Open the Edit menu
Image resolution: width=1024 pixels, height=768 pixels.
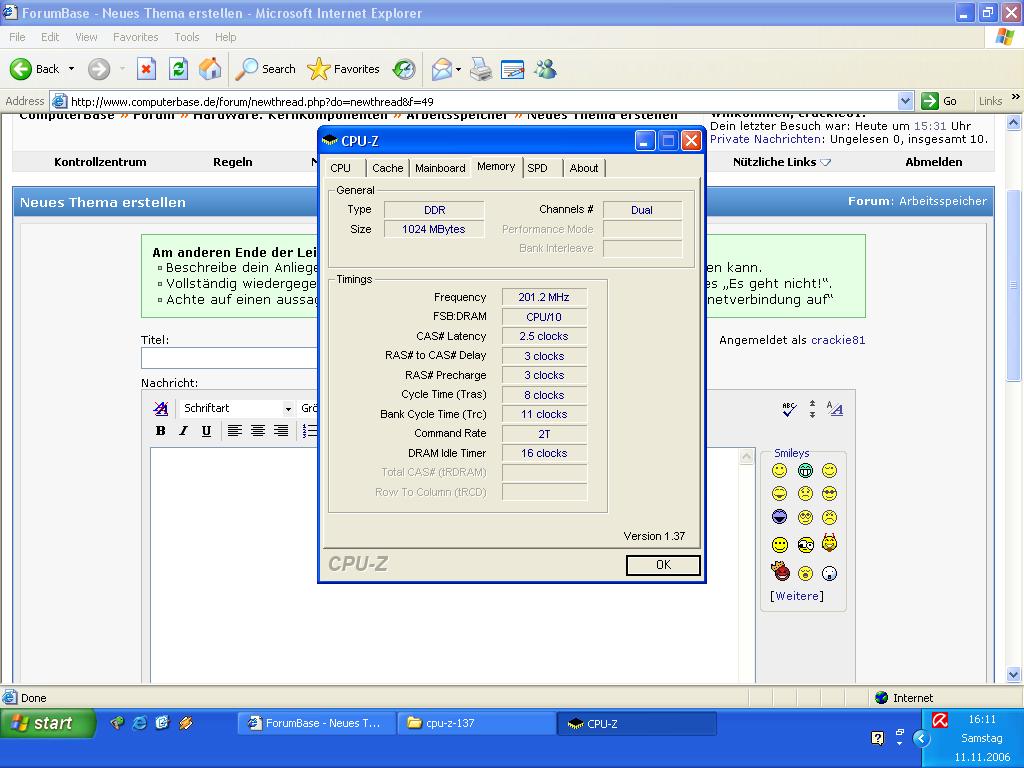click(50, 37)
